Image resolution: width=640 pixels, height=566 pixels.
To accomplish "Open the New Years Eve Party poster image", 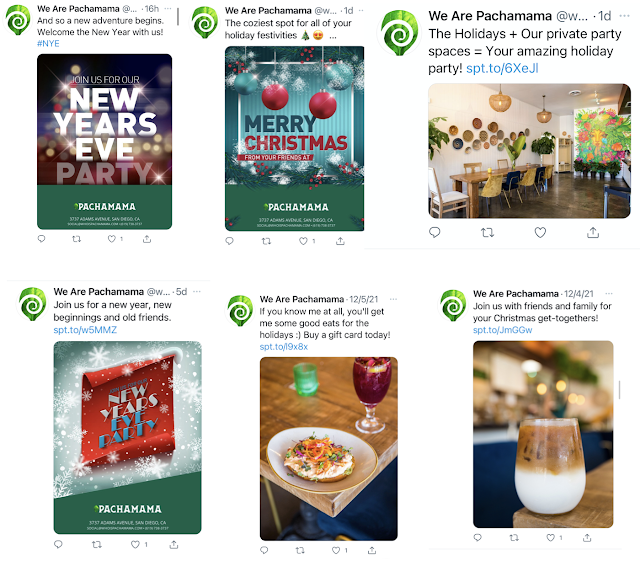I will click(x=104, y=142).
